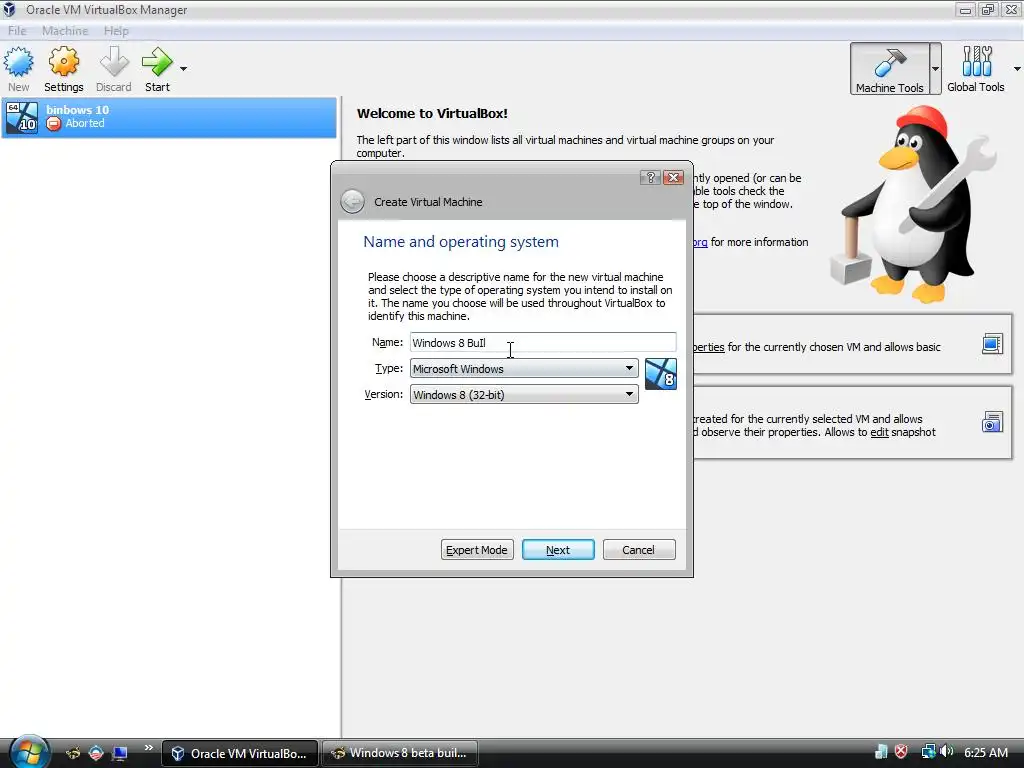
Task: Close the Create Virtual Machine dialog
Action: (673, 177)
